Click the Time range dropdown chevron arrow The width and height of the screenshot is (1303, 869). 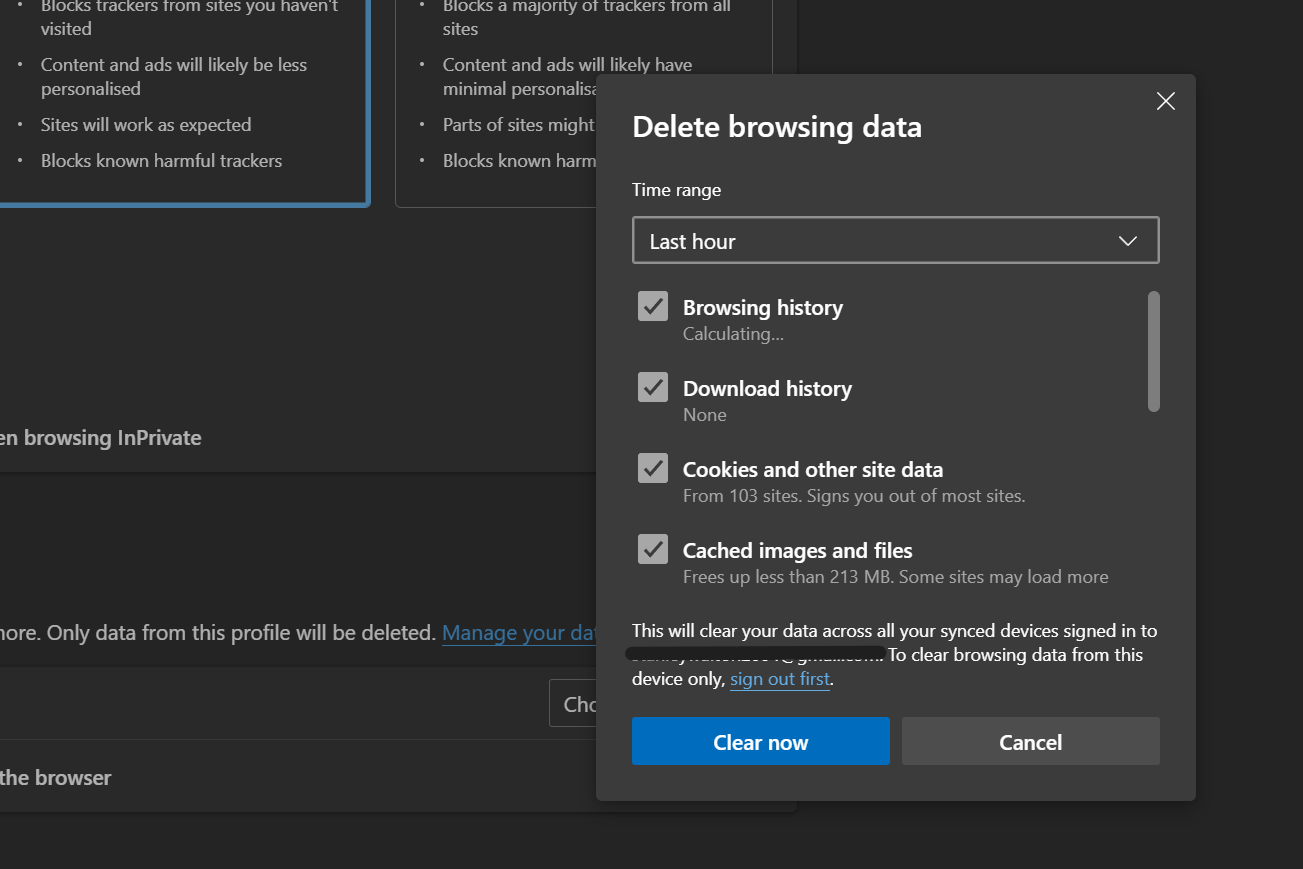[1127, 241]
